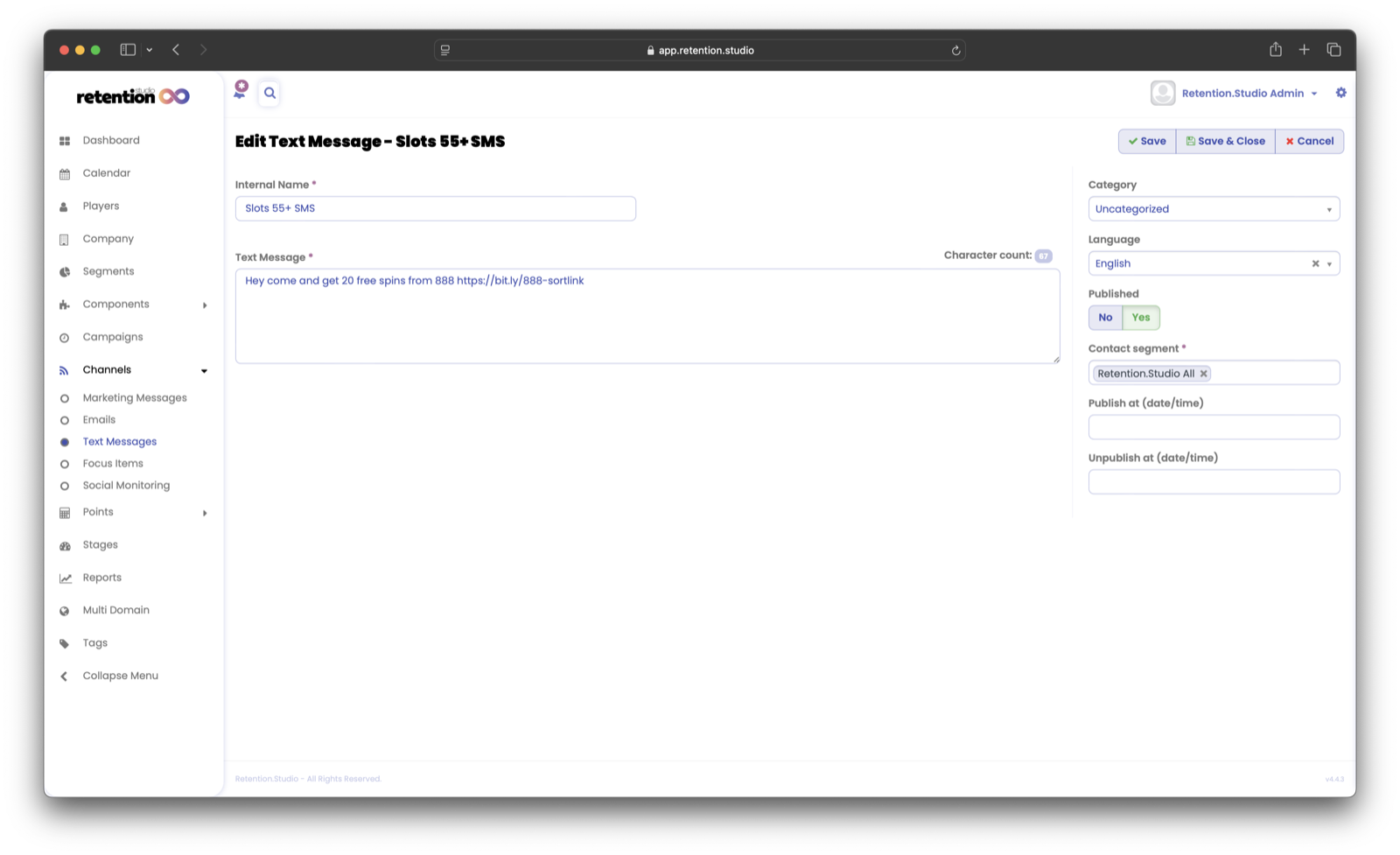This screenshot has width=1400, height=855.
Task: Collapse the Channels submenu arrow
Action: [x=205, y=371]
